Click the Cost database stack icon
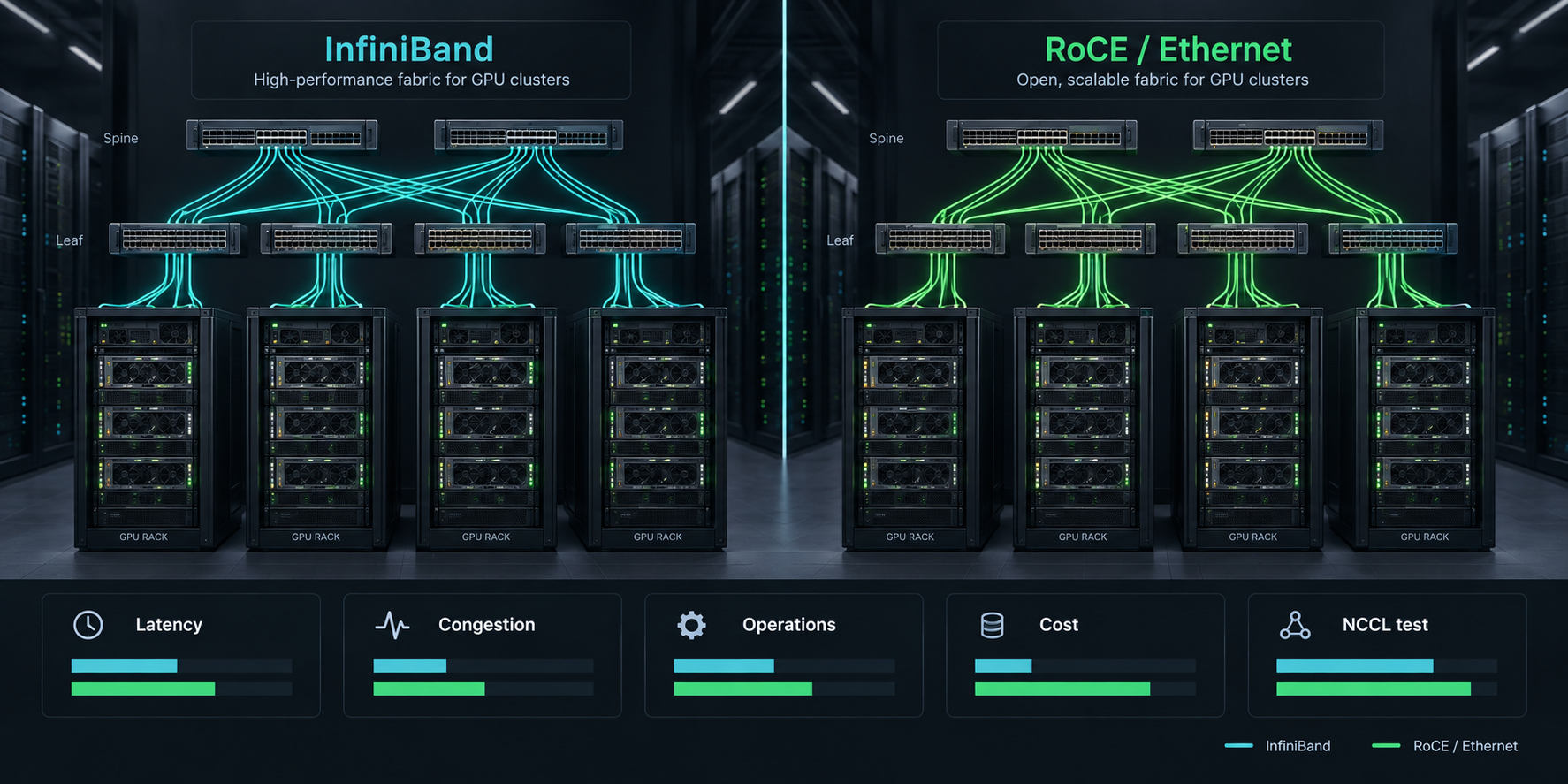 coord(992,625)
